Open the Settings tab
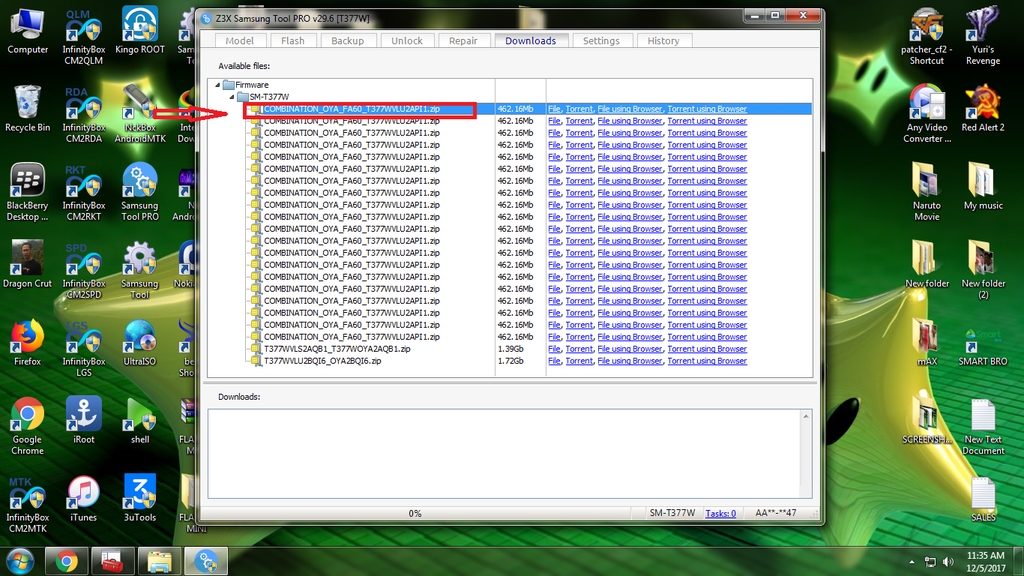Screen dimensions: 1024x576 point(601,41)
